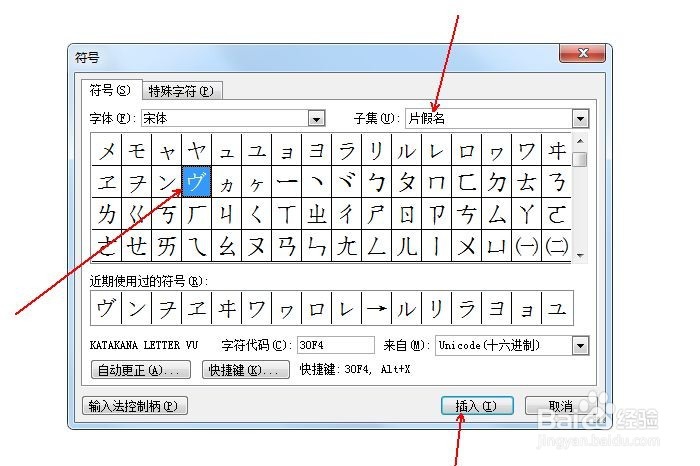Select katakana メ in the symbol grid
Viewport: 700px width, 466px height.
107,150
